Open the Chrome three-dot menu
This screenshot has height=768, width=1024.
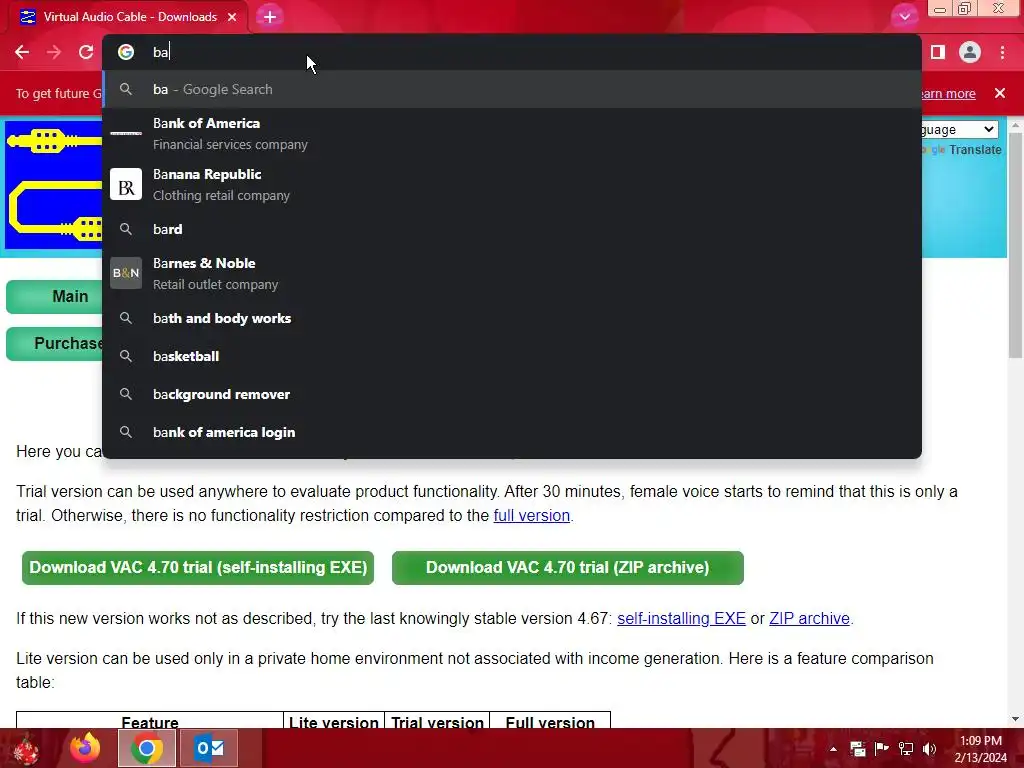(1002, 52)
